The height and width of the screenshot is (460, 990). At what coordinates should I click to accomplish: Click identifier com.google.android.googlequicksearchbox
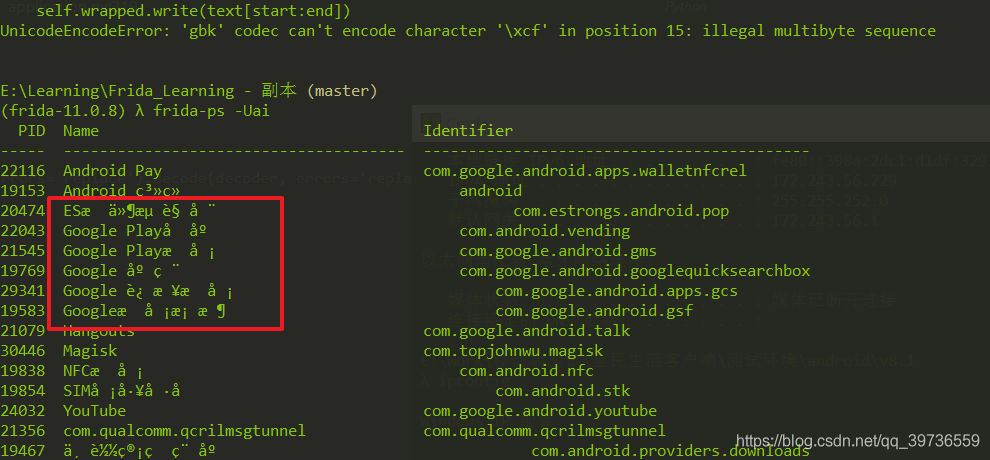coord(635,271)
